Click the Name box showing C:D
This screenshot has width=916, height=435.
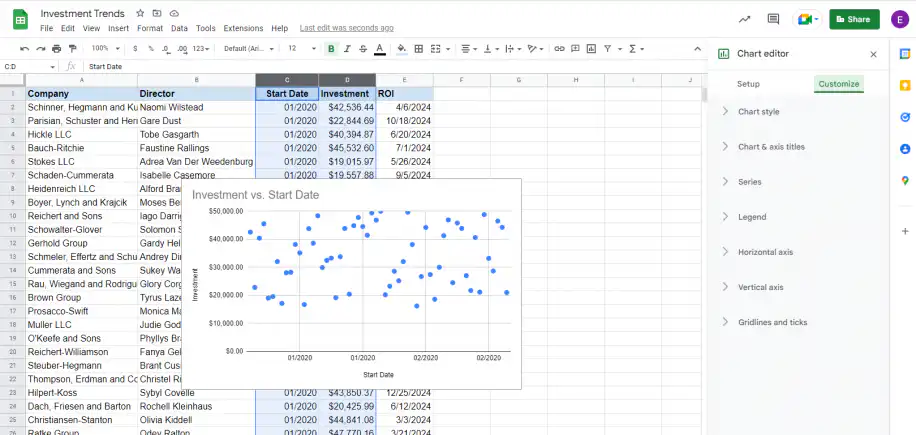[x=29, y=67]
